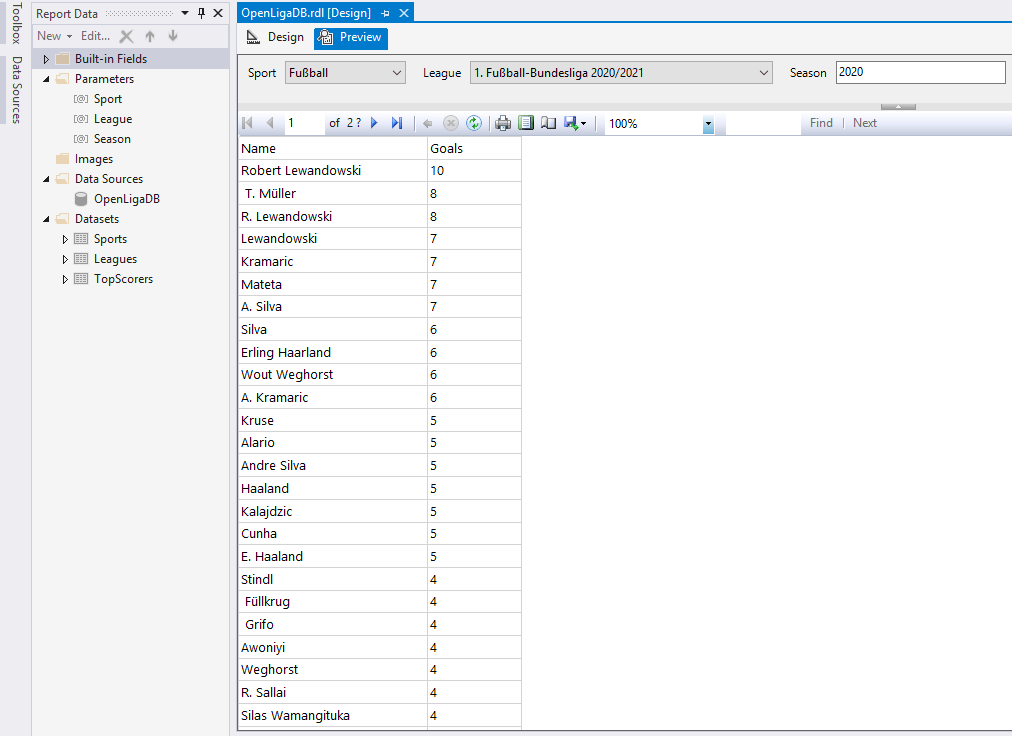
Task: Expand the Built-in Fields folder
Action: coord(46,59)
